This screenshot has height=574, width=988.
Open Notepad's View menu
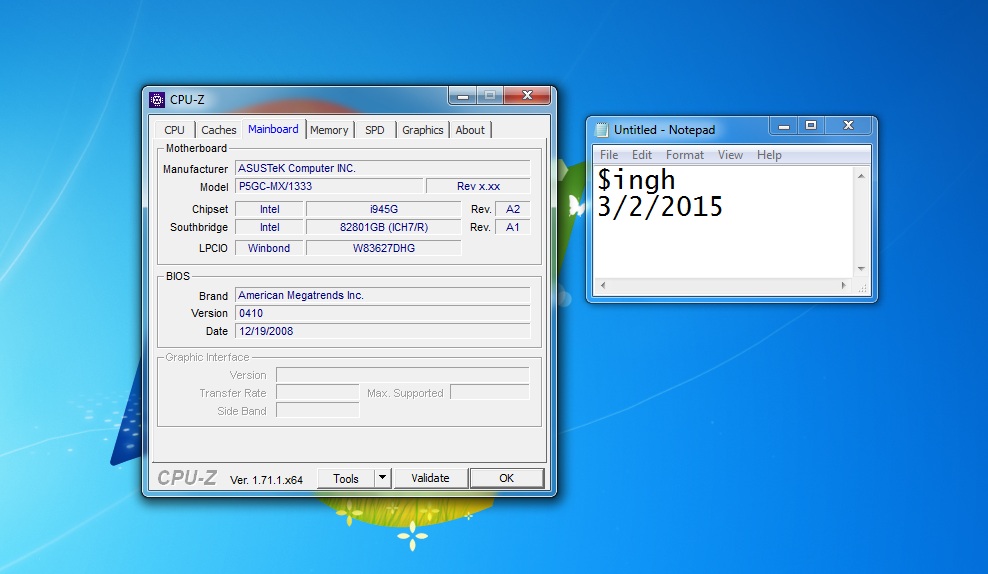[x=730, y=155]
